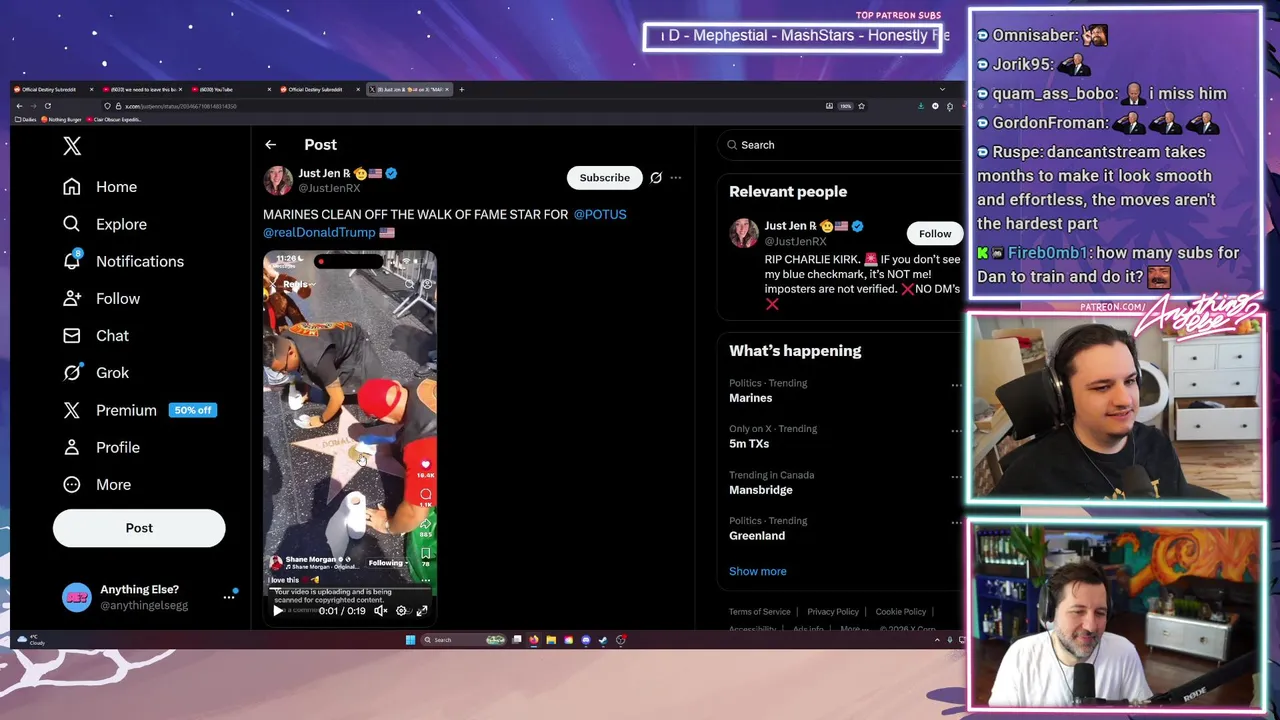This screenshot has height=720, width=1280.
Task: Reload the page in the browser
Action: (x=47, y=106)
